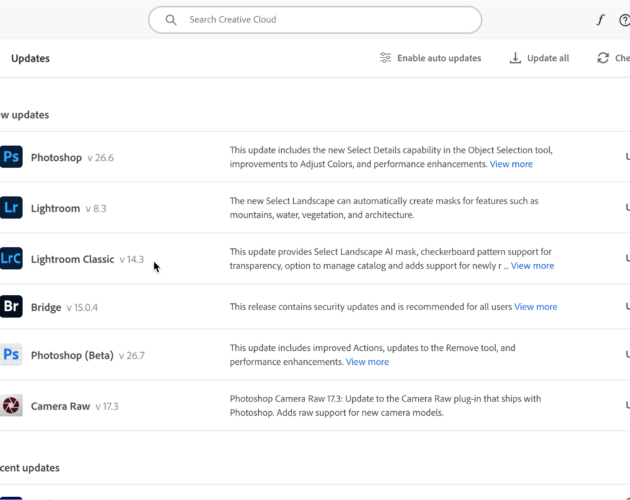Select the Photoshop name text
This screenshot has width=630, height=500.
56,158
